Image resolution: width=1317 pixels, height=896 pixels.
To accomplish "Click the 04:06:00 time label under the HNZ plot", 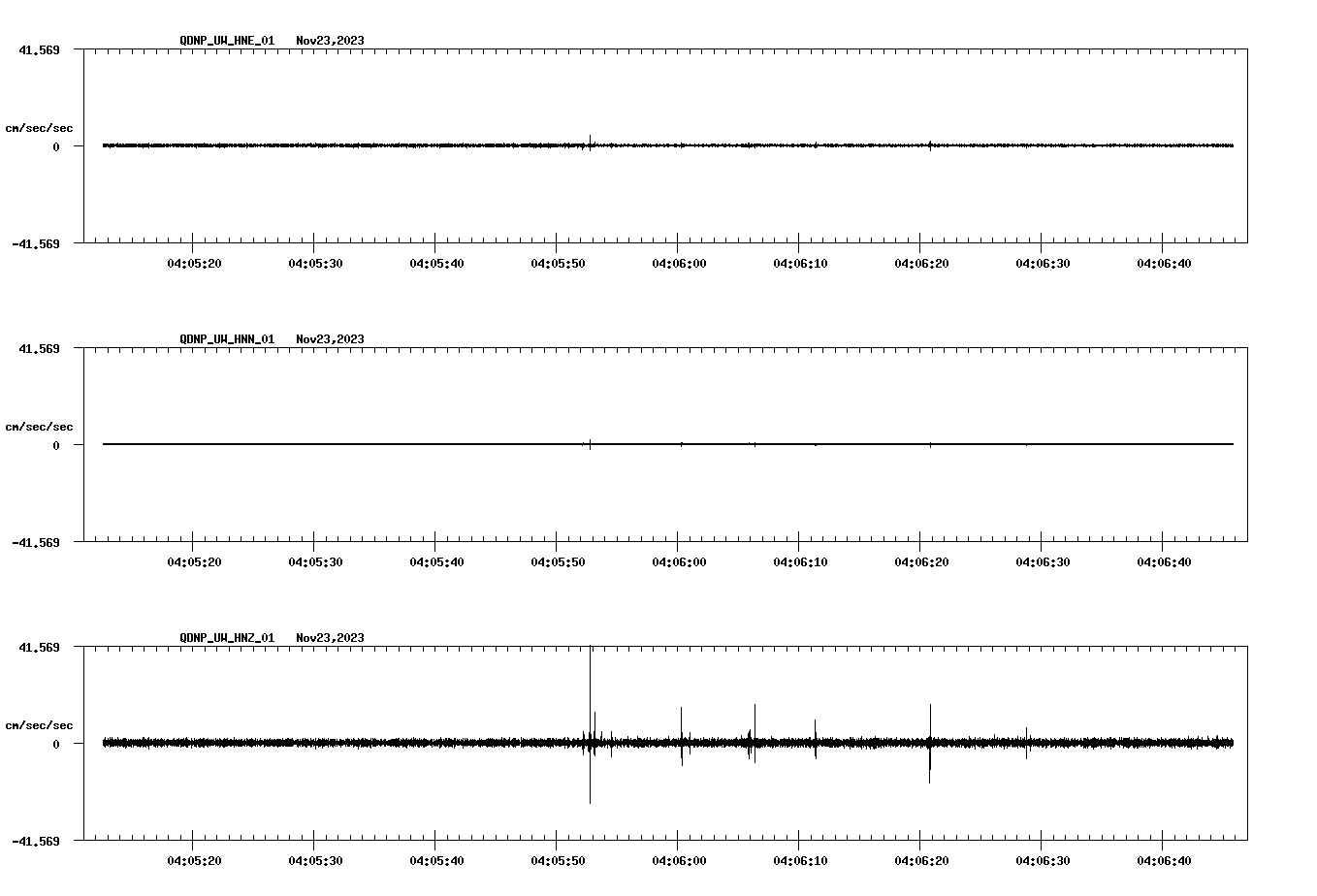I will pyautogui.click(x=679, y=861).
